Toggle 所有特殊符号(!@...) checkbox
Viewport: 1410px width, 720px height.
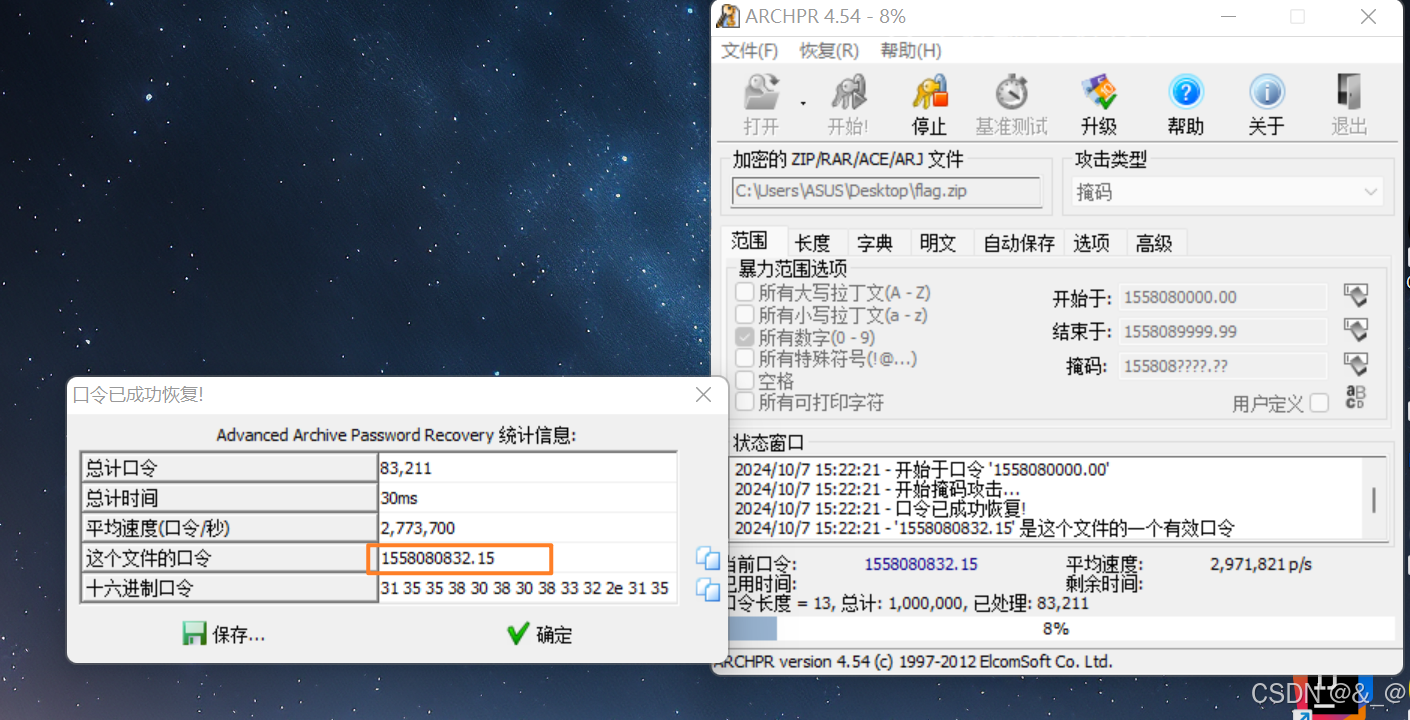point(744,358)
